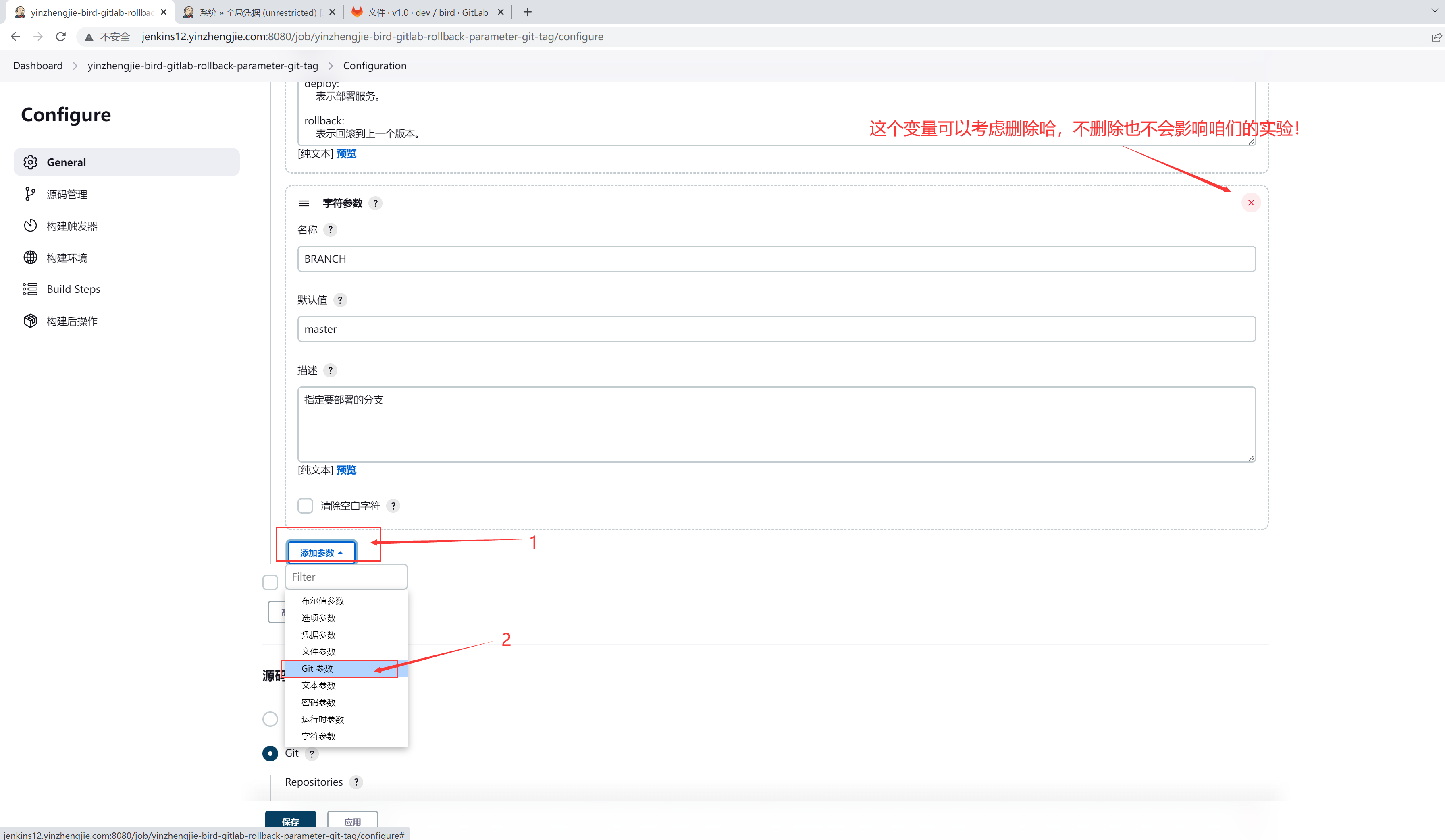Click help icon beside 默认值 label
Viewport: 1445px width, 840px height.
click(x=340, y=300)
